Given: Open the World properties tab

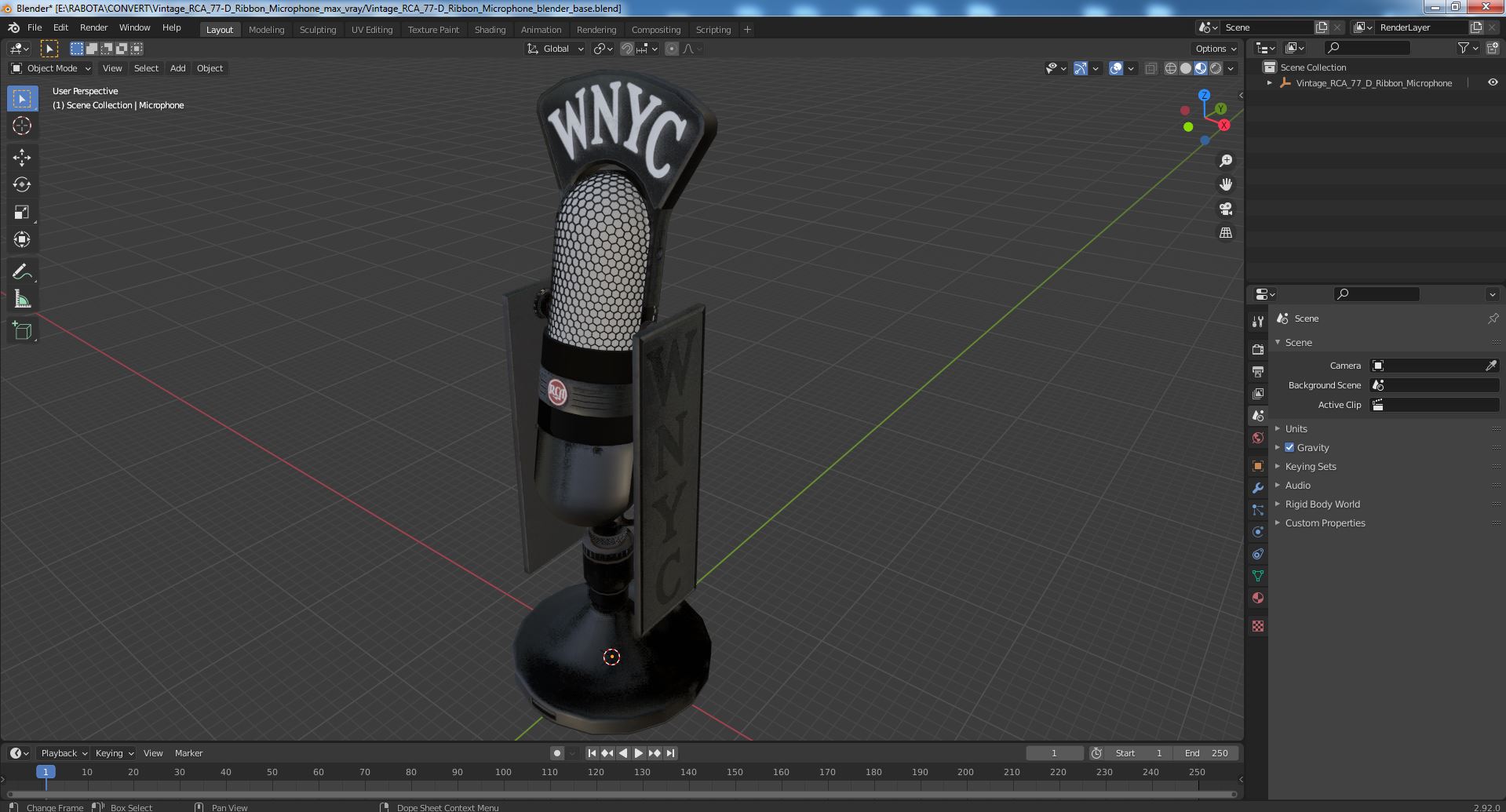Looking at the screenshot, I should click(1258, 438).
